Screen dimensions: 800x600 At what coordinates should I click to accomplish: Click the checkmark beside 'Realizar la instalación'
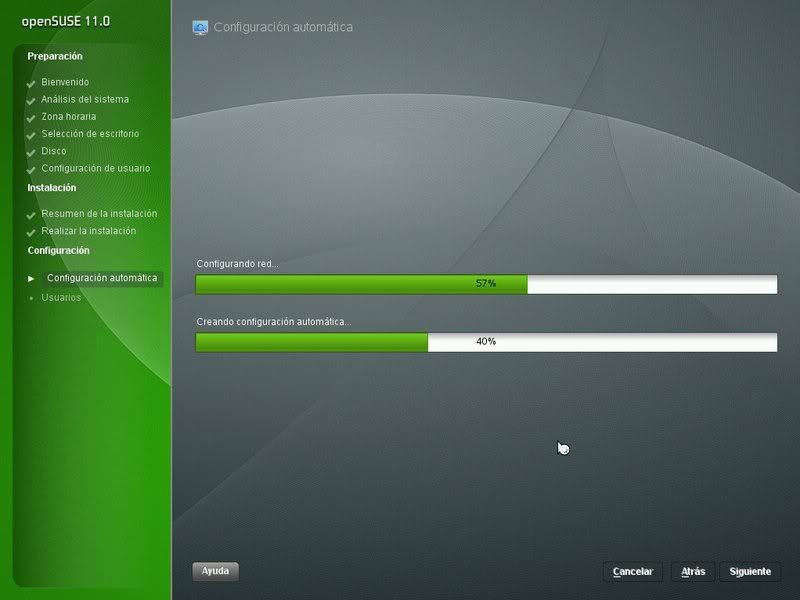coord(31,233)
